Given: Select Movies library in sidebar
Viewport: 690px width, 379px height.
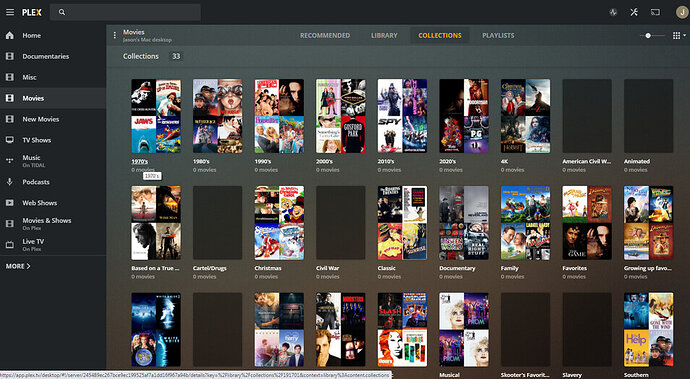Looking at the screenshot, I should click(x=53, y=98).
